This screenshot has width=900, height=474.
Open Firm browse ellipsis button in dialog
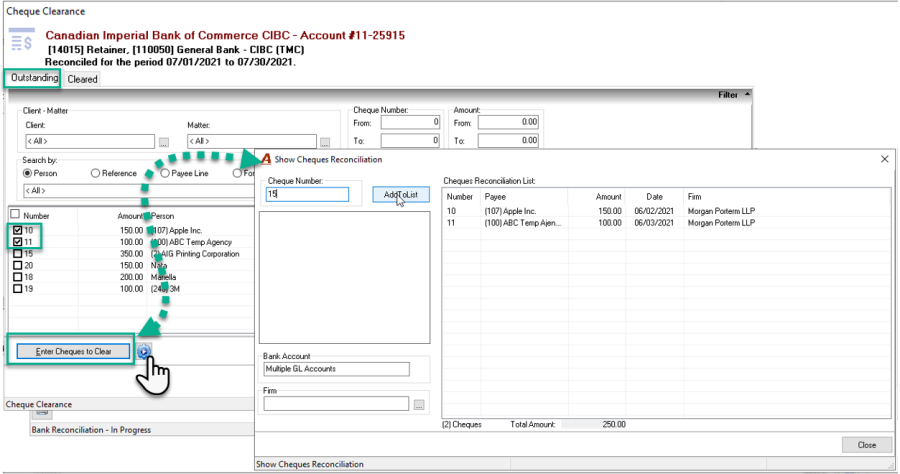coord(419,405)
